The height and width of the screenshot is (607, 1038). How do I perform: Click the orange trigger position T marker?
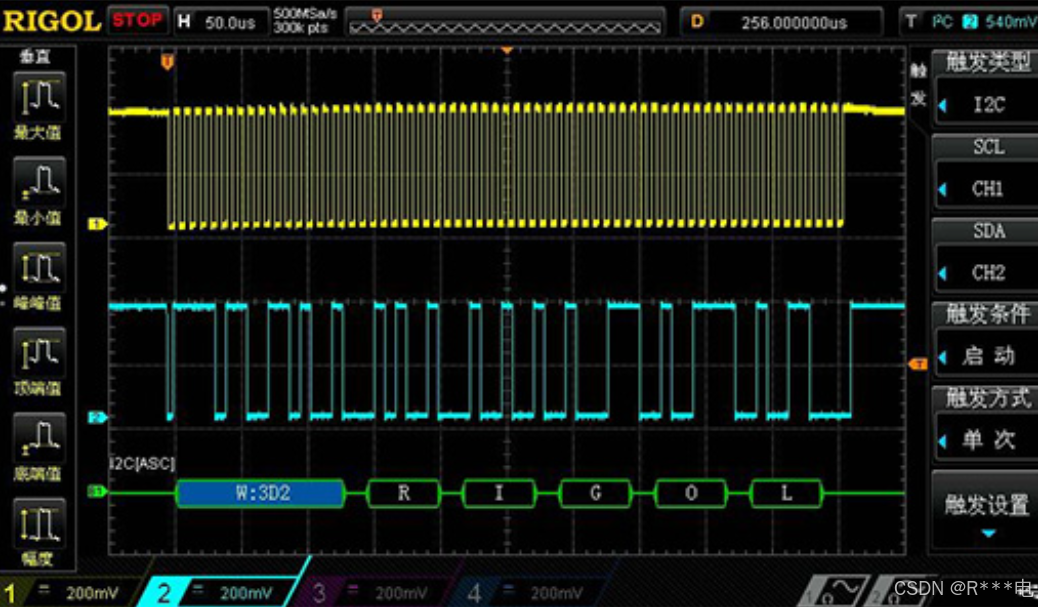(x=167, y=62)
